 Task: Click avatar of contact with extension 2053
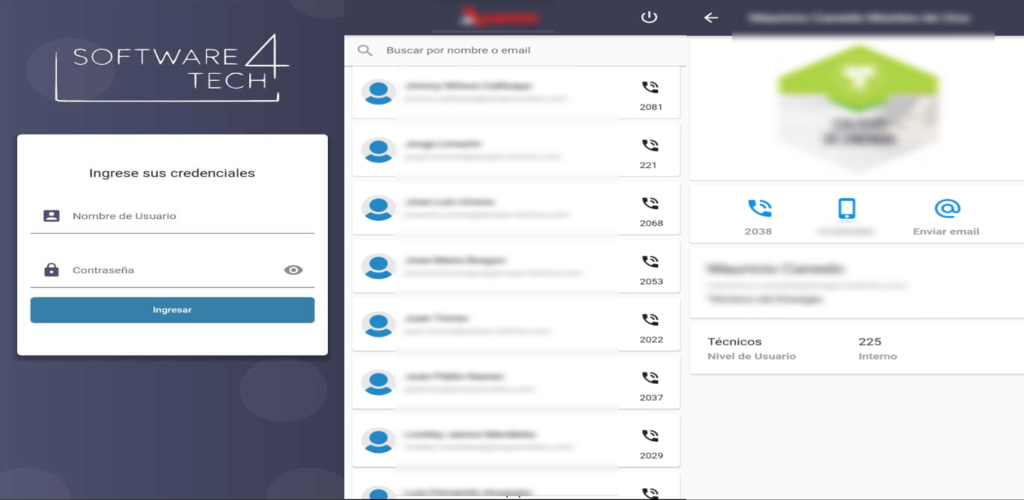tap(378, 266)
